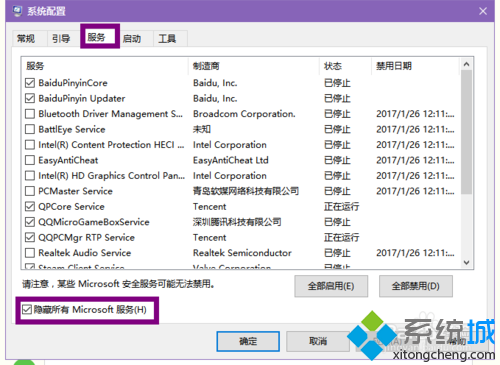Select the EasyAntiCheat Ltd manufacturer cell
Image resolution: width=500 pixels, height=365 pixels.
pyautogui.click(x=230, y=160)
